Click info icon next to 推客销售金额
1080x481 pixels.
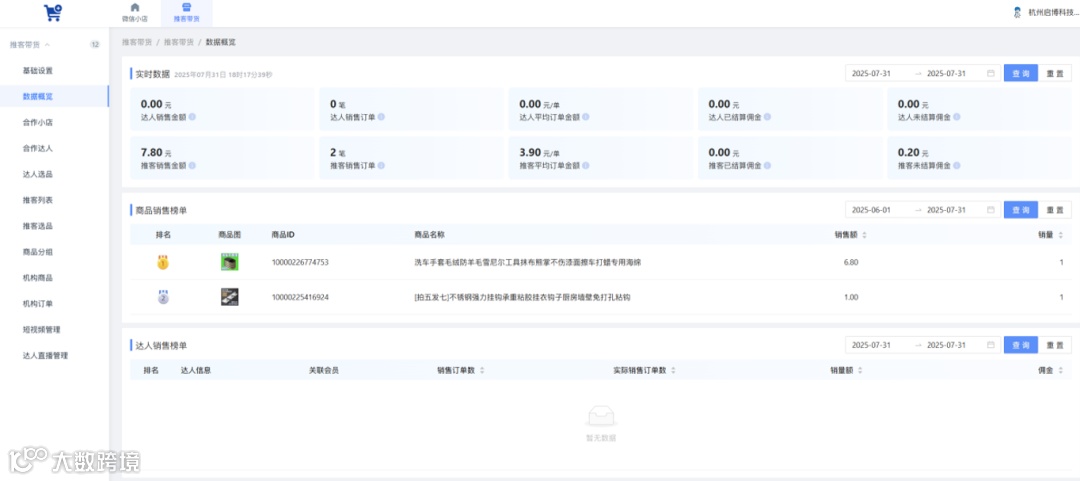[192, 166]
